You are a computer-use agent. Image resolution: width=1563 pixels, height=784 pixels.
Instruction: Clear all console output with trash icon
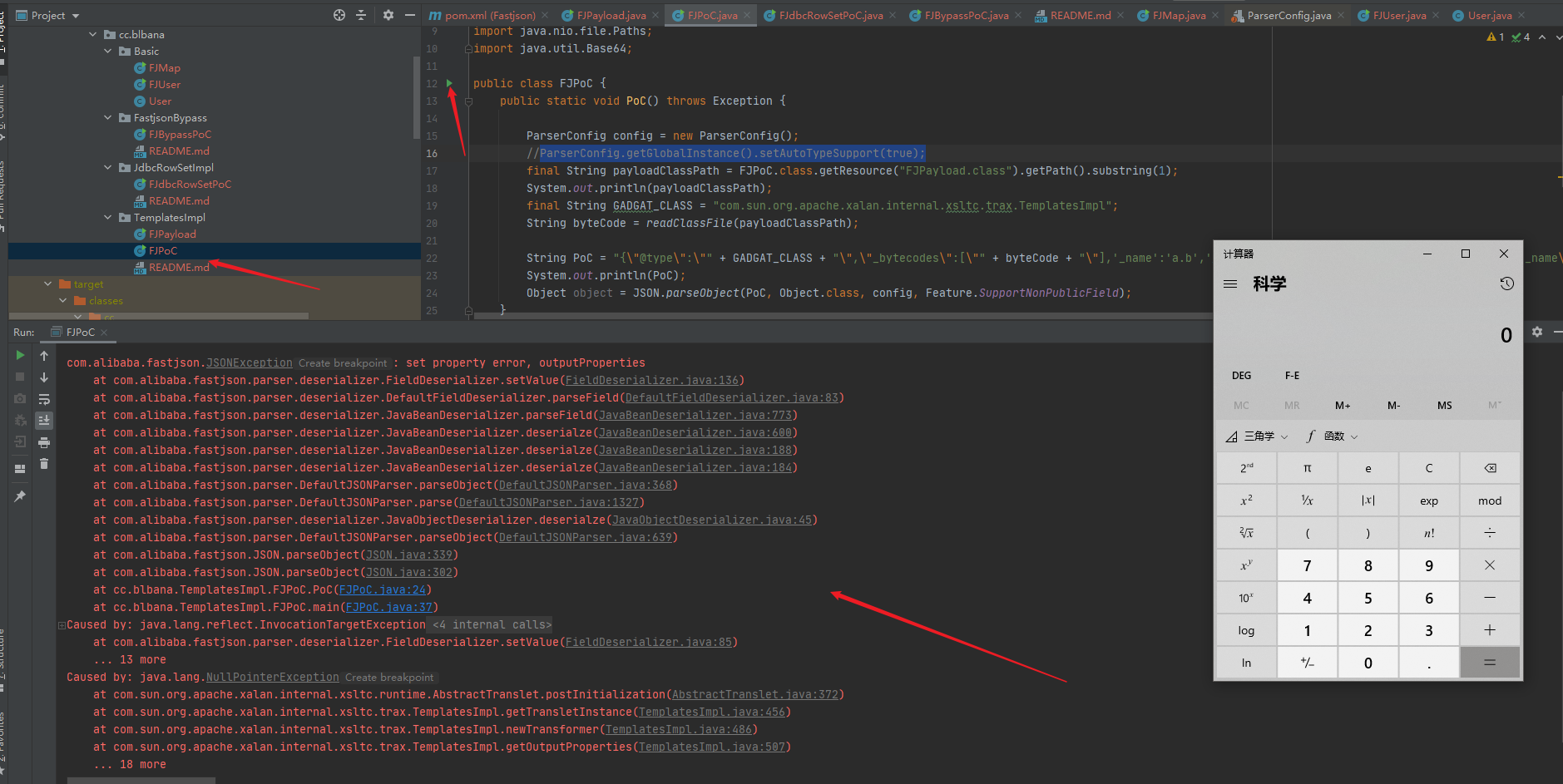click(44, 464)
